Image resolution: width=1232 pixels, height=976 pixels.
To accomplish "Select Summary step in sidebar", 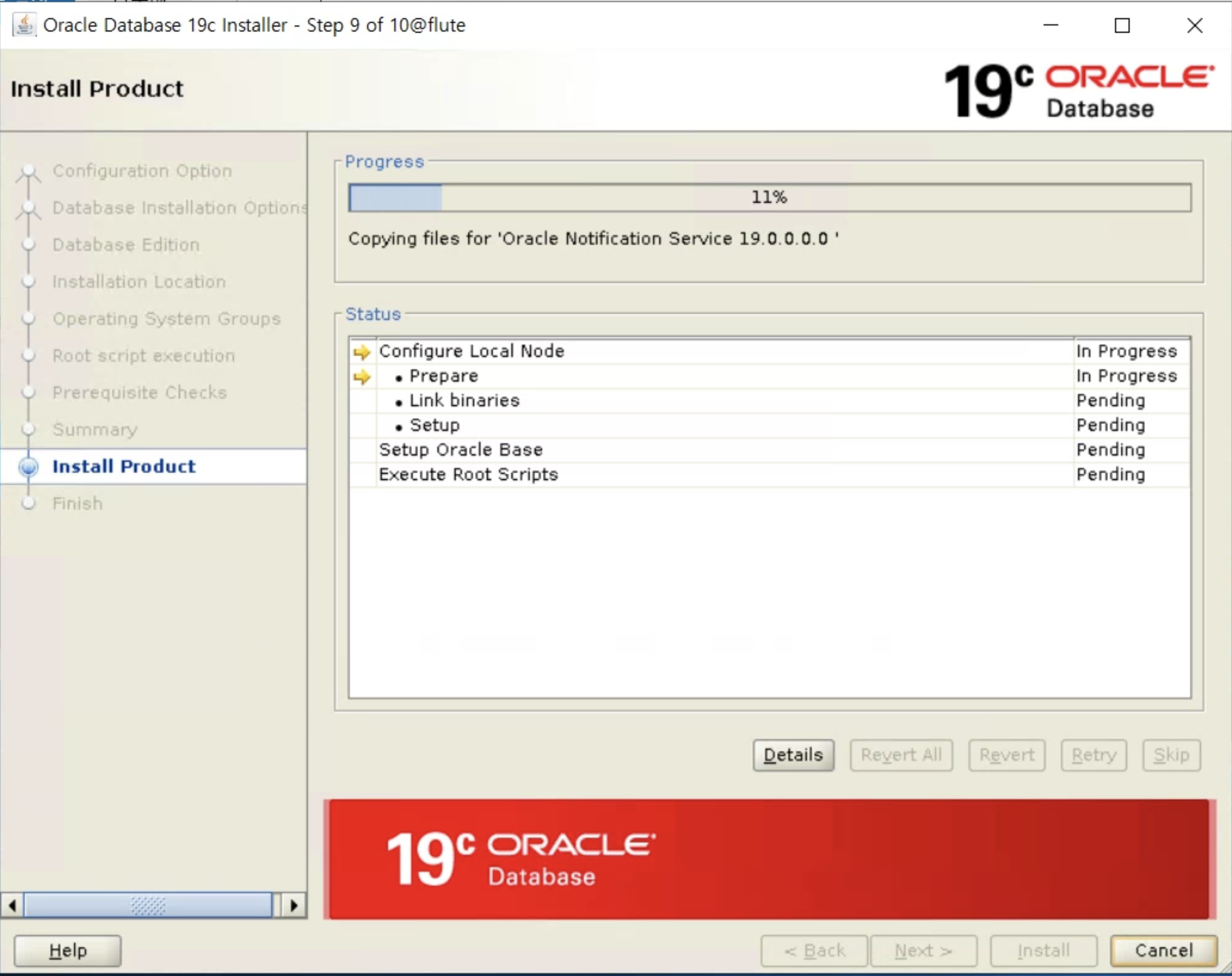I will 94,430.
